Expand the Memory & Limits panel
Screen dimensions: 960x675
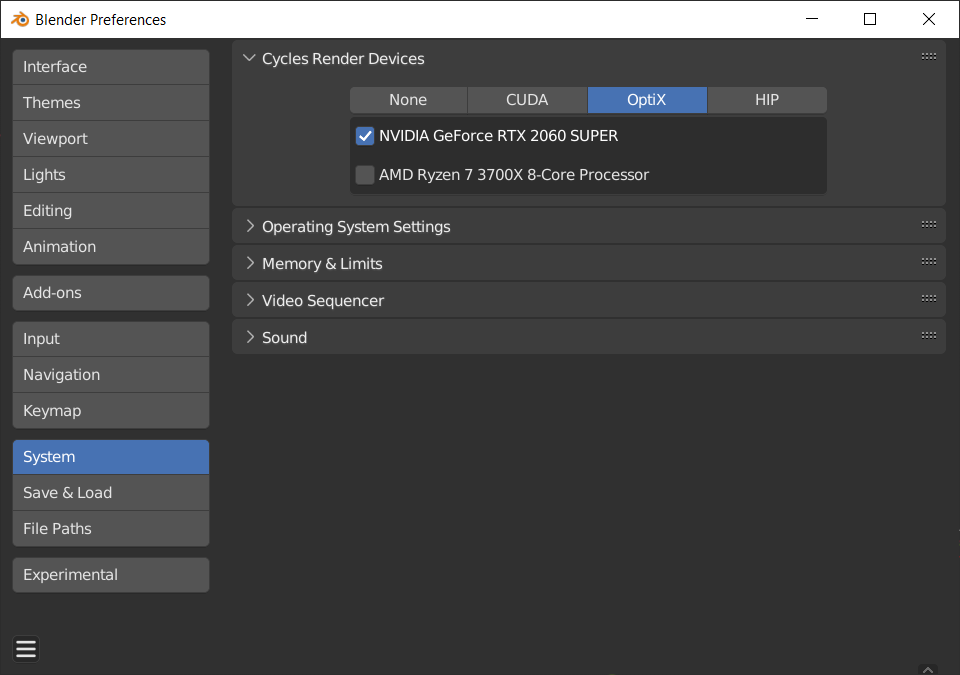click(x=250, y=263)
